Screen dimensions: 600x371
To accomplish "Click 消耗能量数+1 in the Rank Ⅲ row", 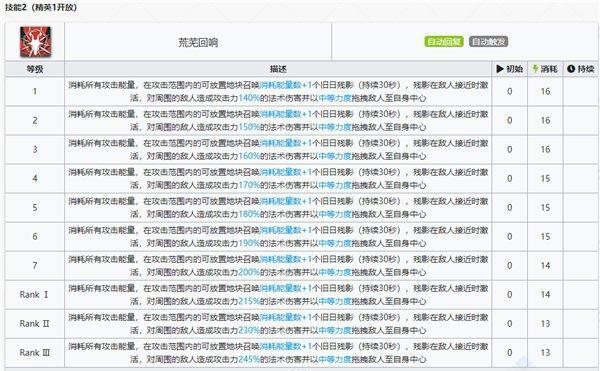I will click(286, 347).
